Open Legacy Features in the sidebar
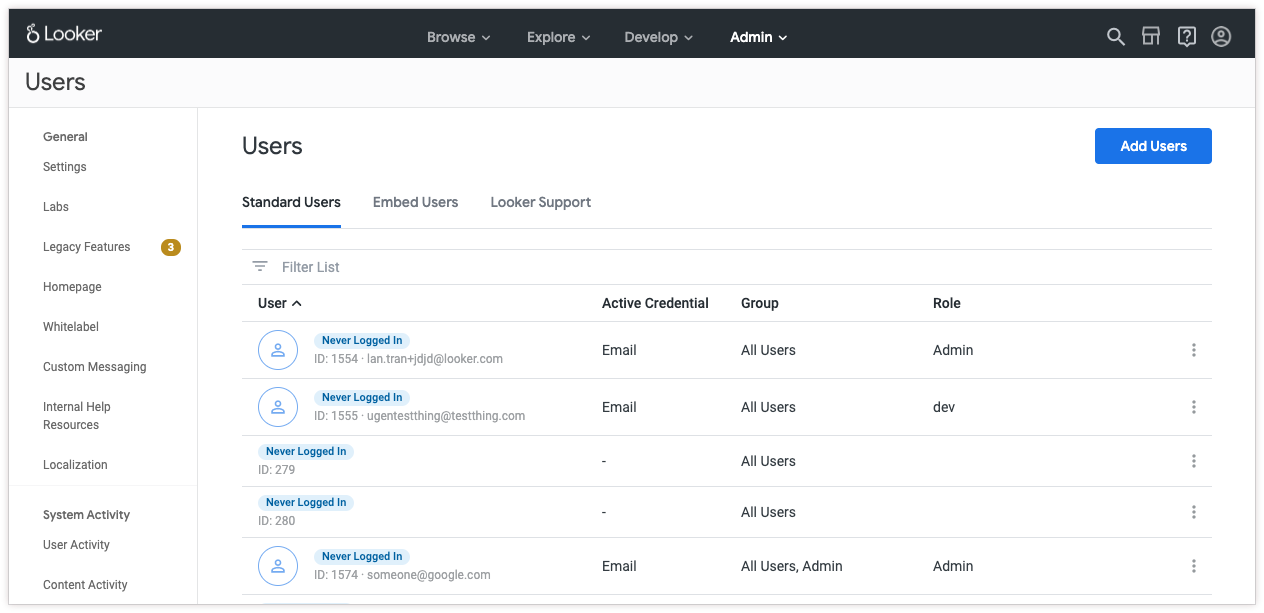This screenshot has height=613, width=1264. (87, 247)
